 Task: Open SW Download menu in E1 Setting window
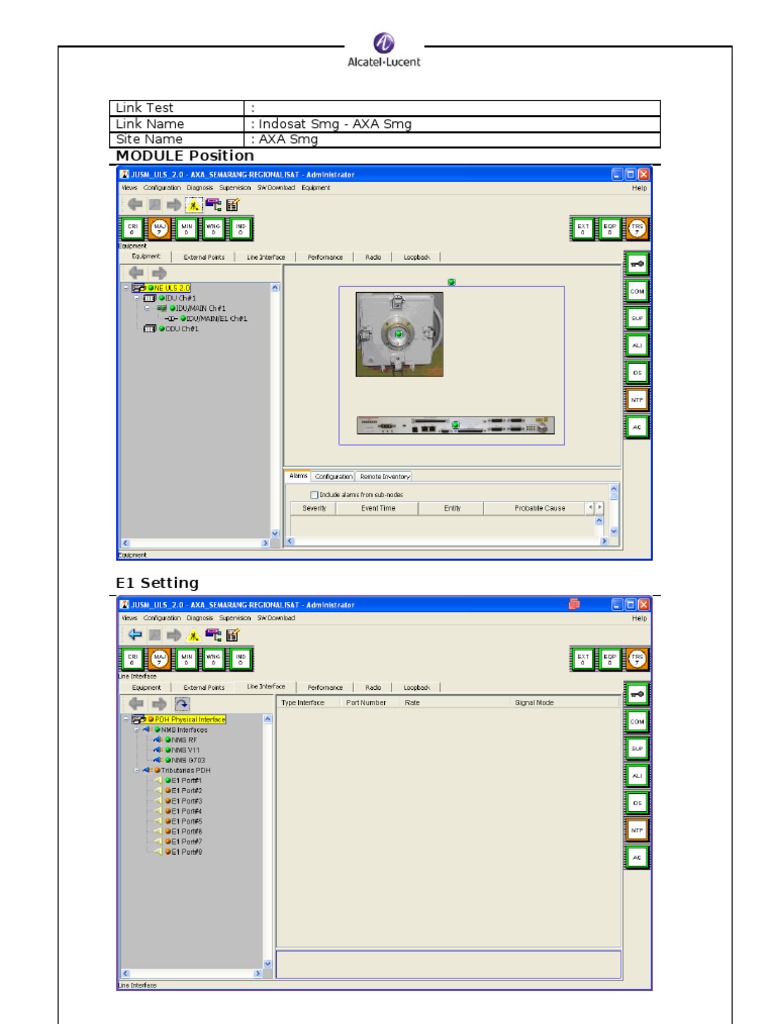(x=276, y=618)
